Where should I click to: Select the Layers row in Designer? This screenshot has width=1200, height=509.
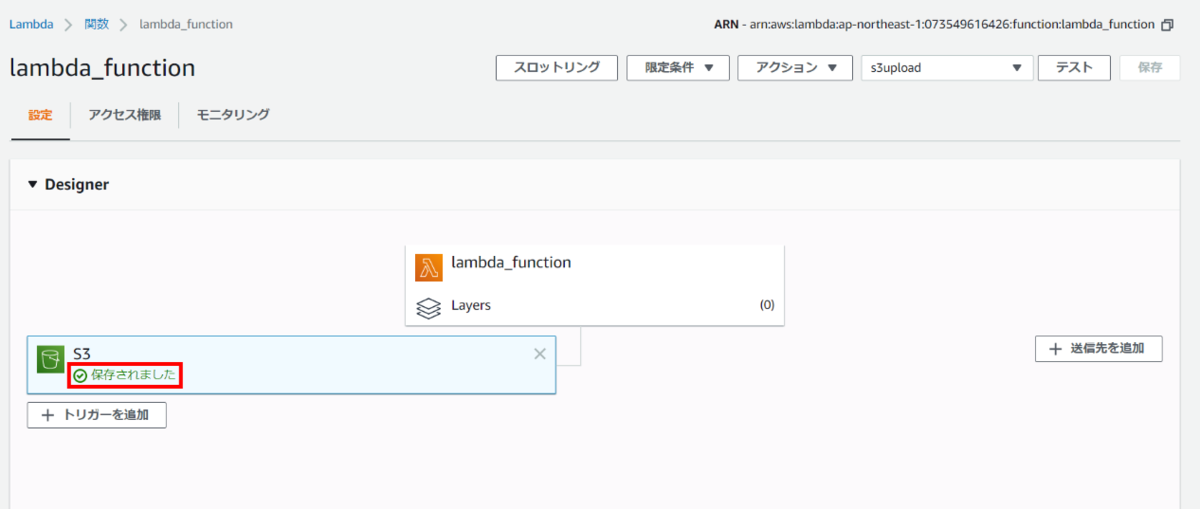tap(595, 305)
